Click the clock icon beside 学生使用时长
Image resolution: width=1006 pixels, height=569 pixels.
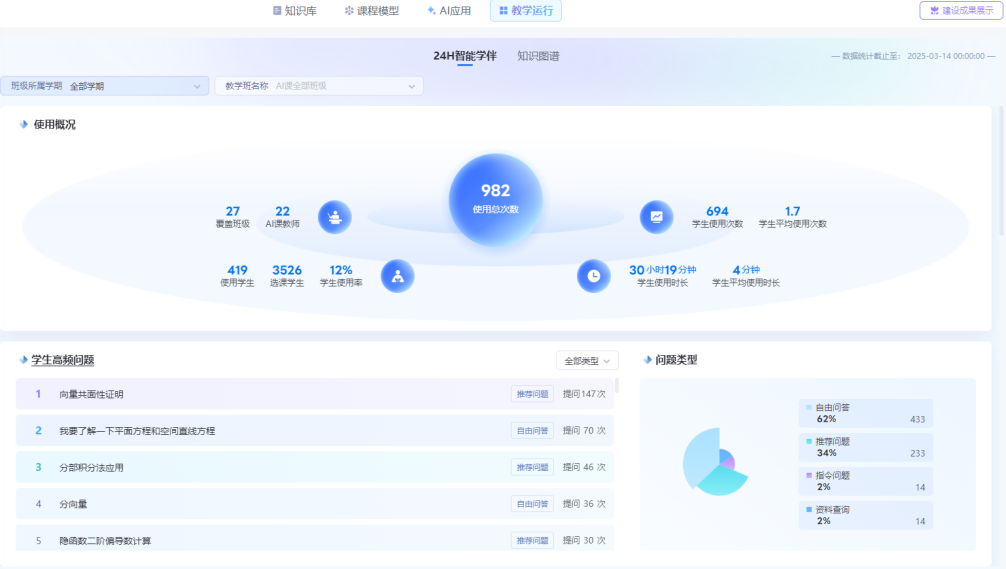[x=593, y=276]
